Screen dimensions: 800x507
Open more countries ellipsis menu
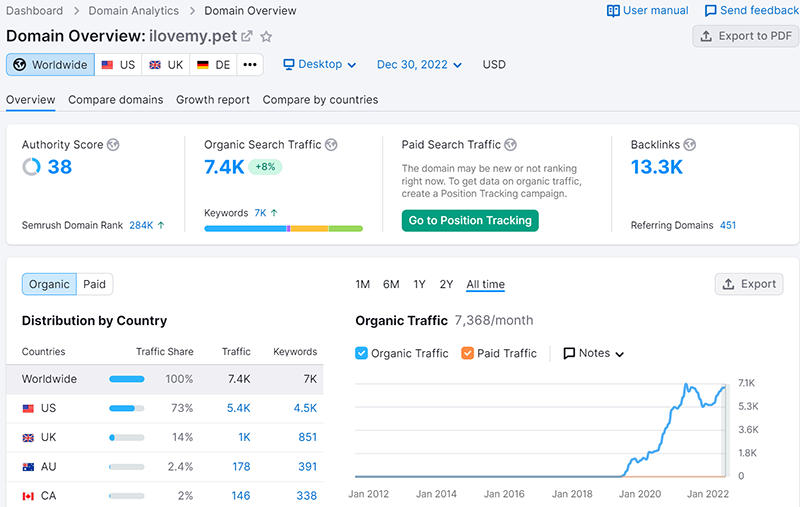click(x=250, y=65)
